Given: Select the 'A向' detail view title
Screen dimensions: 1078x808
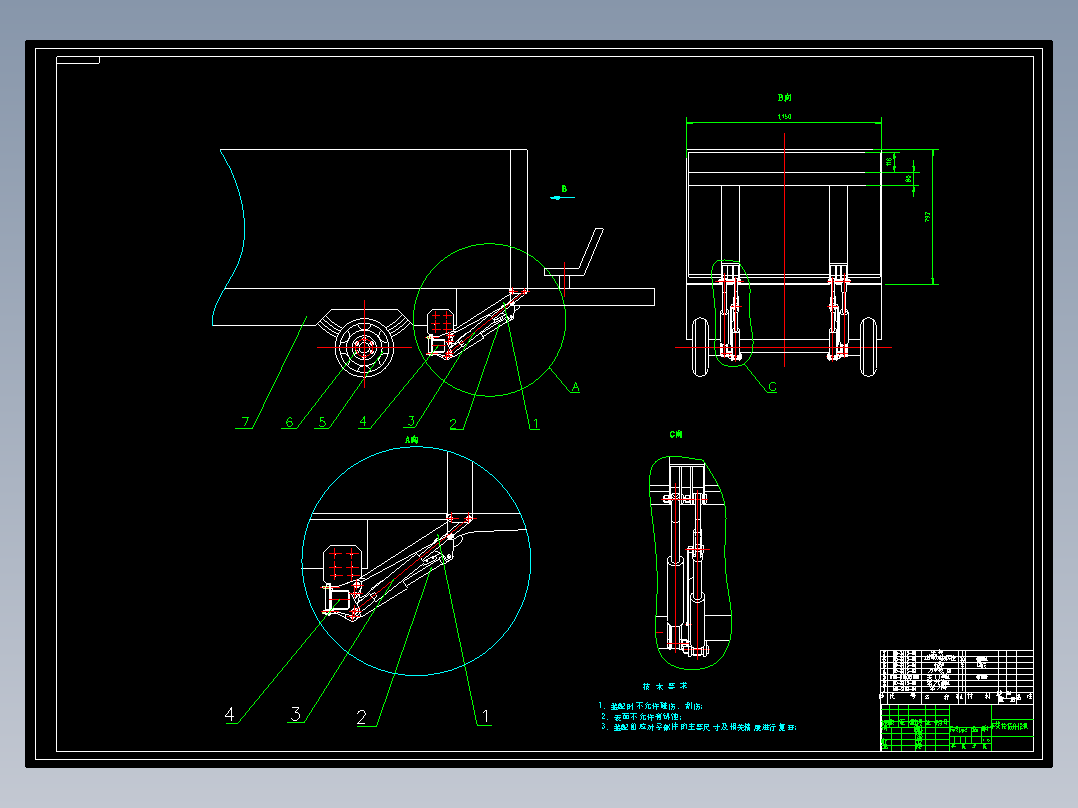Looking at the screenshot, I should [411, 439].
